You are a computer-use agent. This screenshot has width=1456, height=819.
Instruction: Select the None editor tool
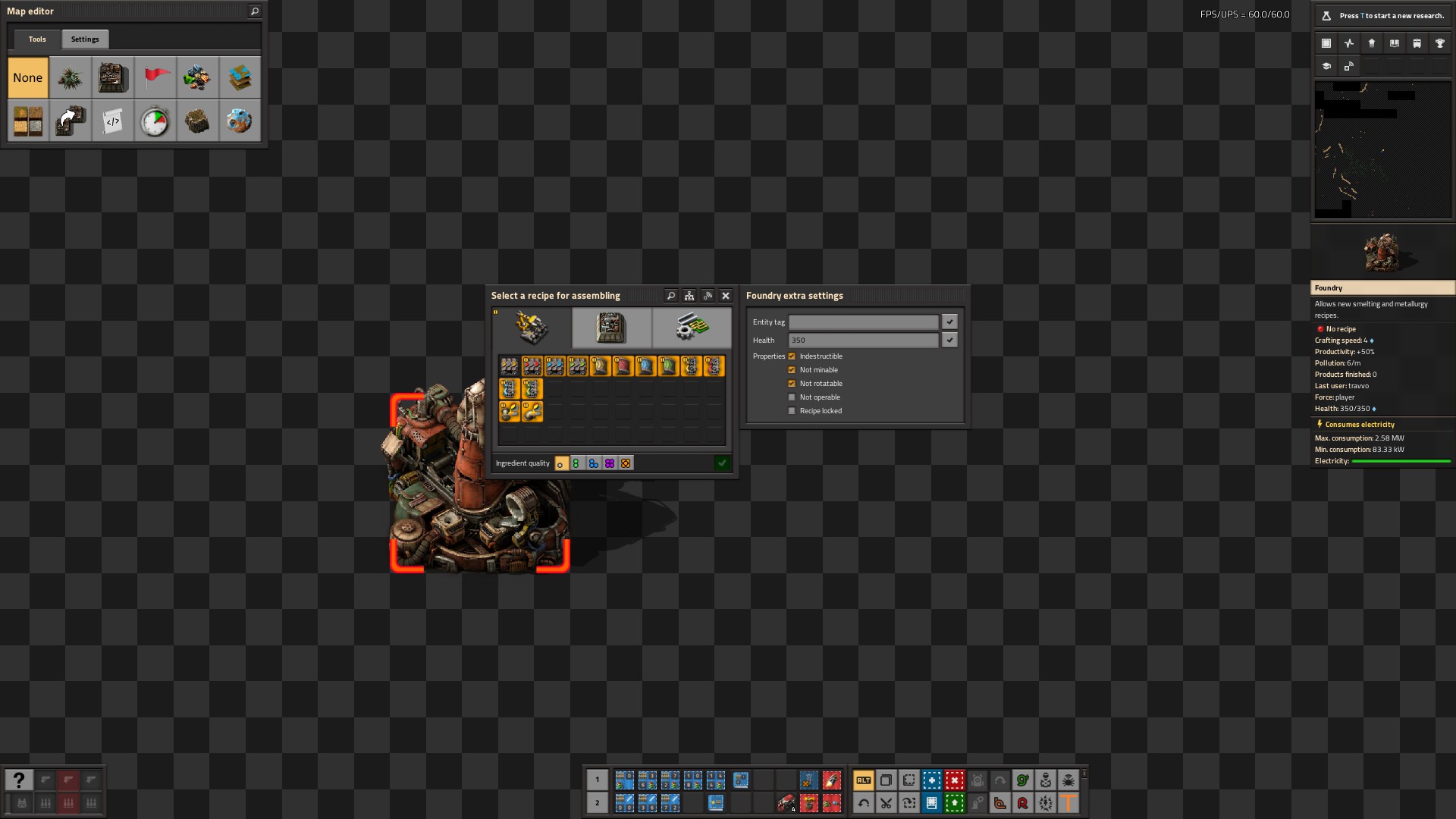(x=28, y=77)
